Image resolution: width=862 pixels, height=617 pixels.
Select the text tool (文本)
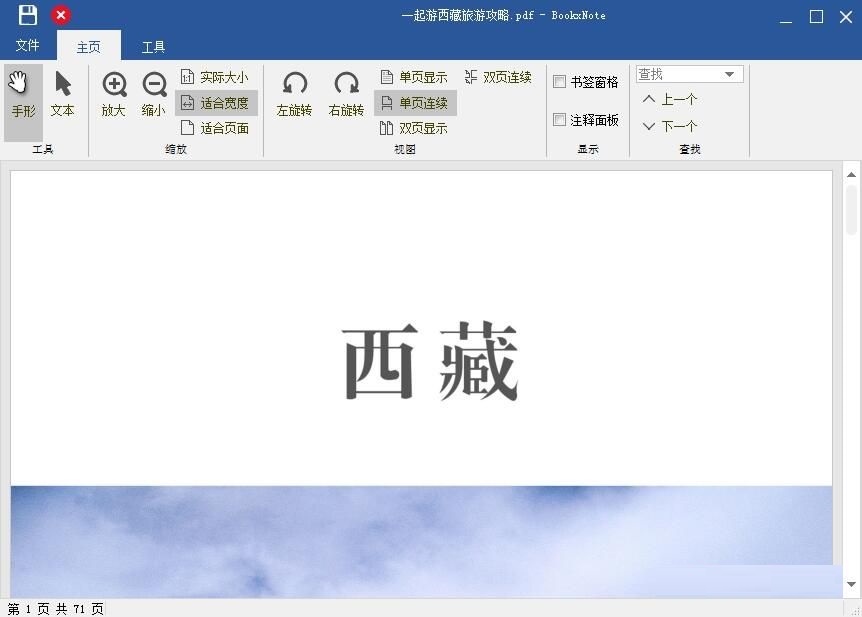pos(62,94)
